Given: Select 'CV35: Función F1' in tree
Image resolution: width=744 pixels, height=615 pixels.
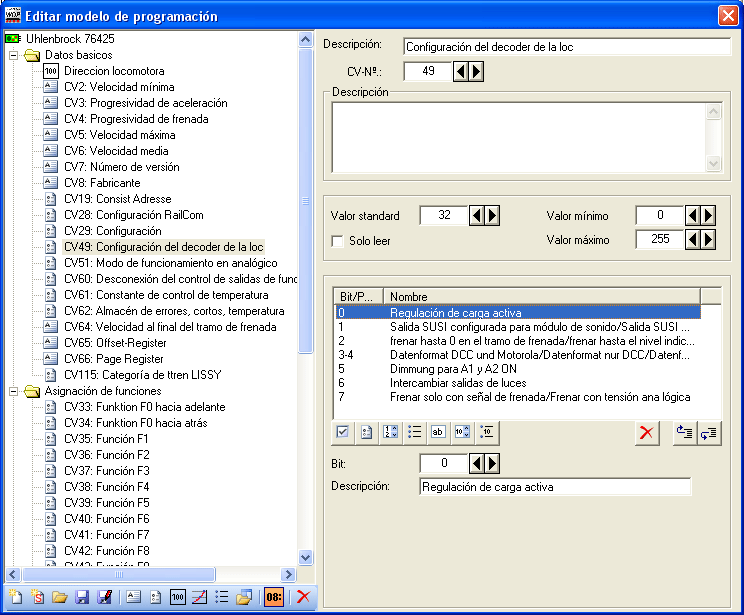Looking at the screenshot, I should (106, 439).
